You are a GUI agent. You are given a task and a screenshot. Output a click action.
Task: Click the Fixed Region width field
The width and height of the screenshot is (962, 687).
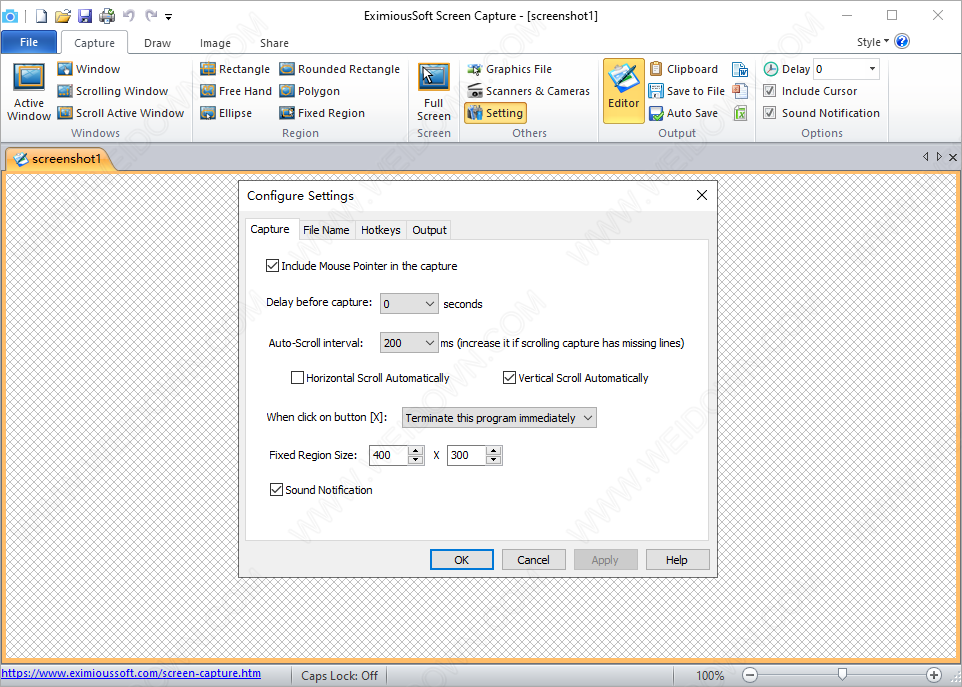pos(388,455)
